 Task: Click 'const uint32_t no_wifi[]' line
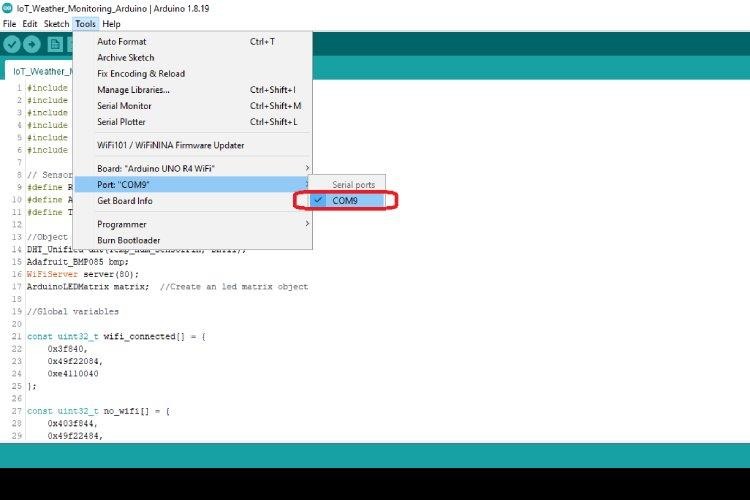98,411
